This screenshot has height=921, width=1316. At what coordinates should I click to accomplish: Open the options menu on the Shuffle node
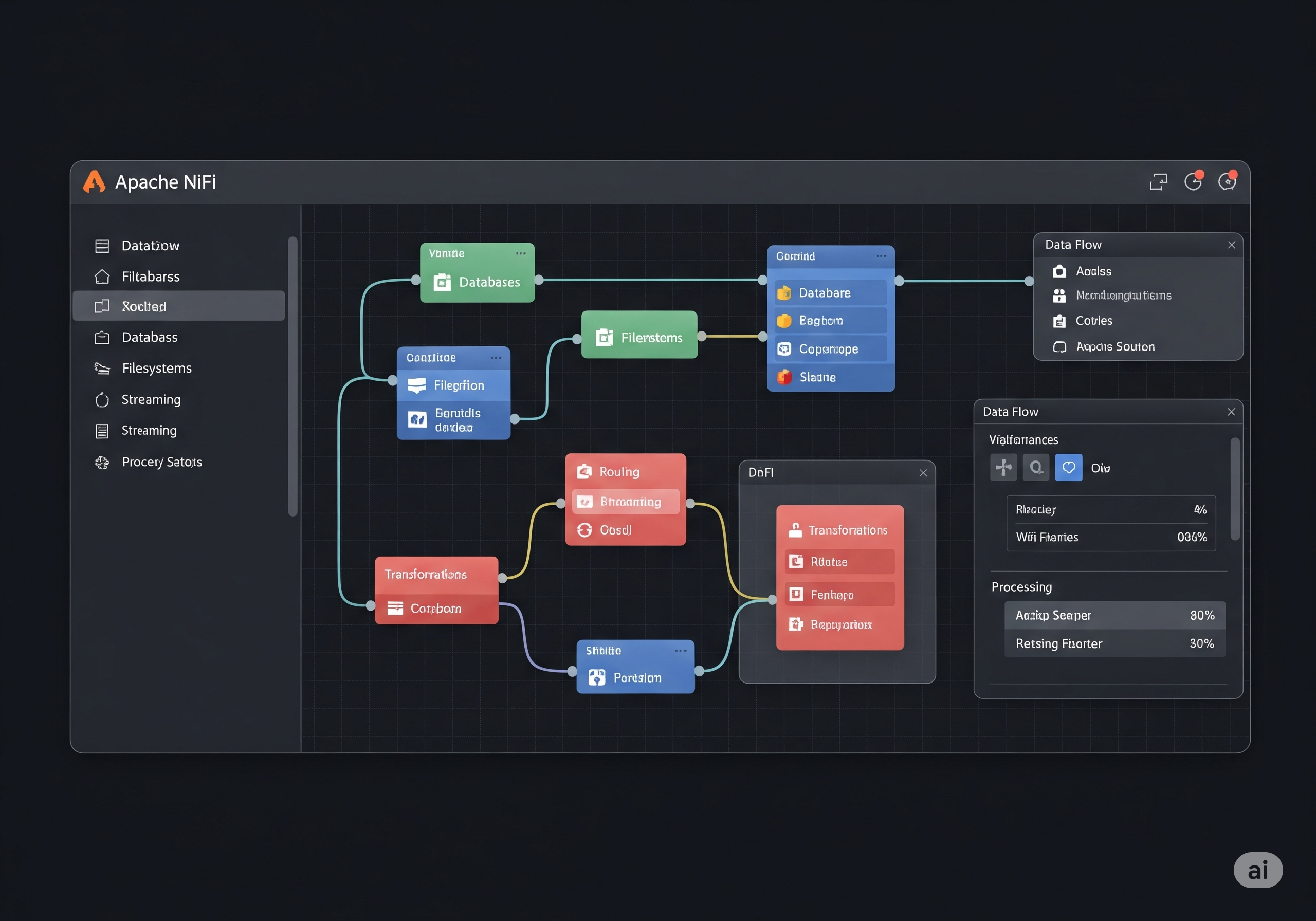click(681, 651)
